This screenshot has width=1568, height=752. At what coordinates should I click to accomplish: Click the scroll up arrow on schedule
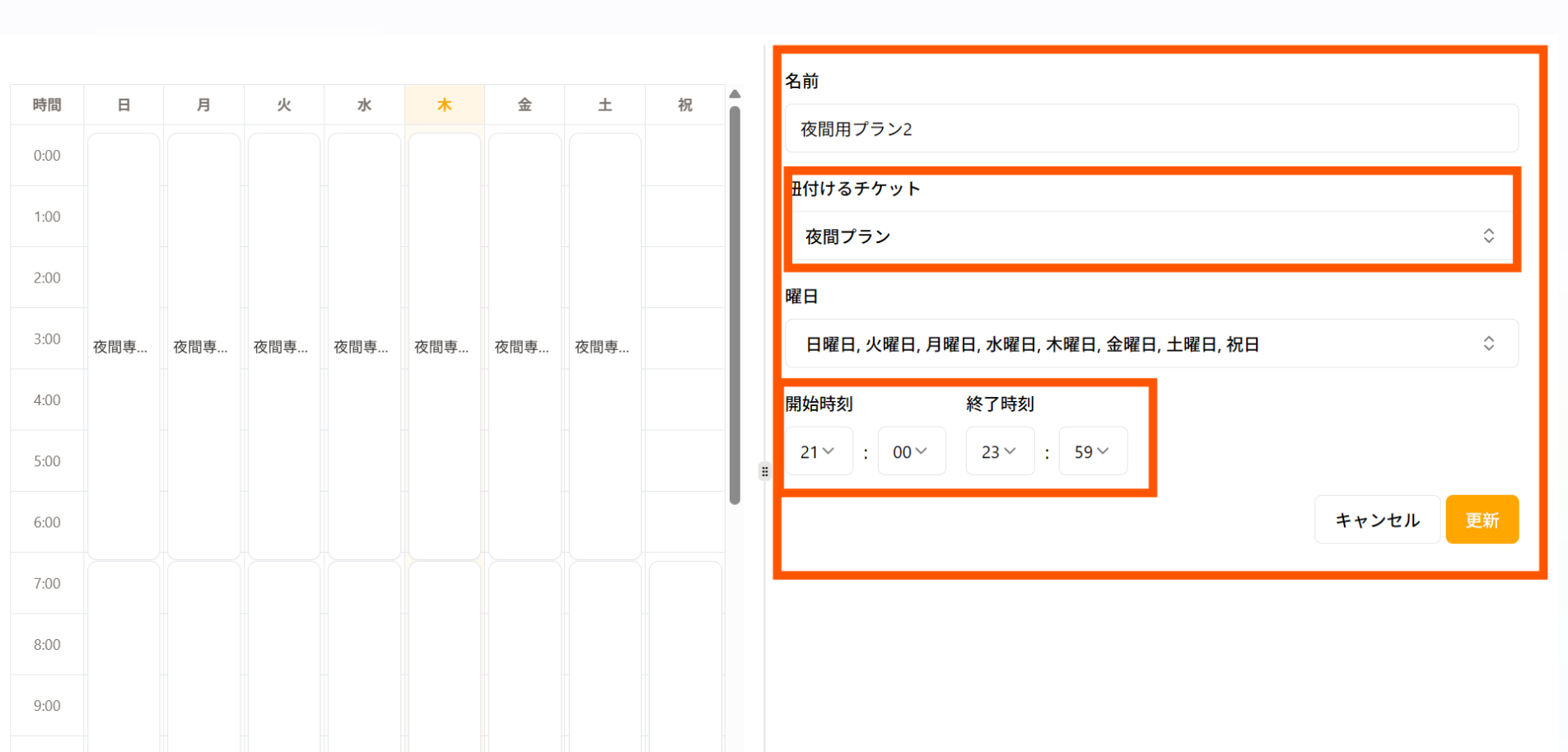tap(735, 94)
